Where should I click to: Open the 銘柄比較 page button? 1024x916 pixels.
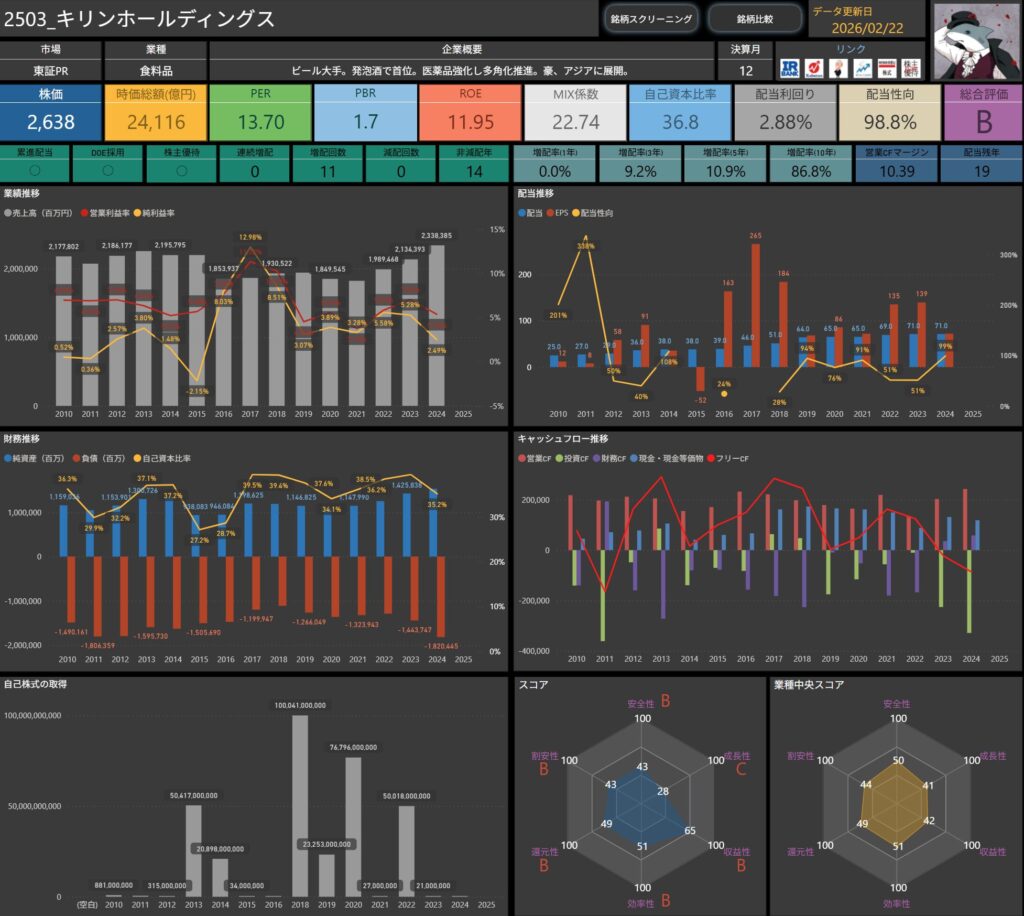click(755, 19)
